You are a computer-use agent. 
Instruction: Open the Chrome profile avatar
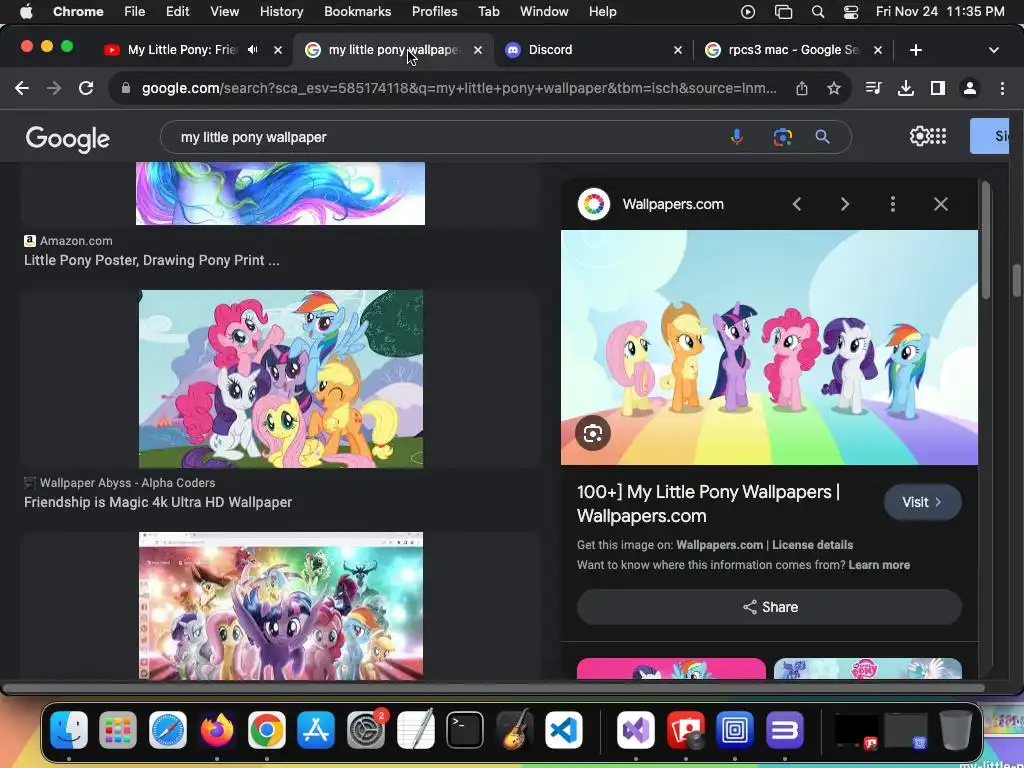(970, 88)
